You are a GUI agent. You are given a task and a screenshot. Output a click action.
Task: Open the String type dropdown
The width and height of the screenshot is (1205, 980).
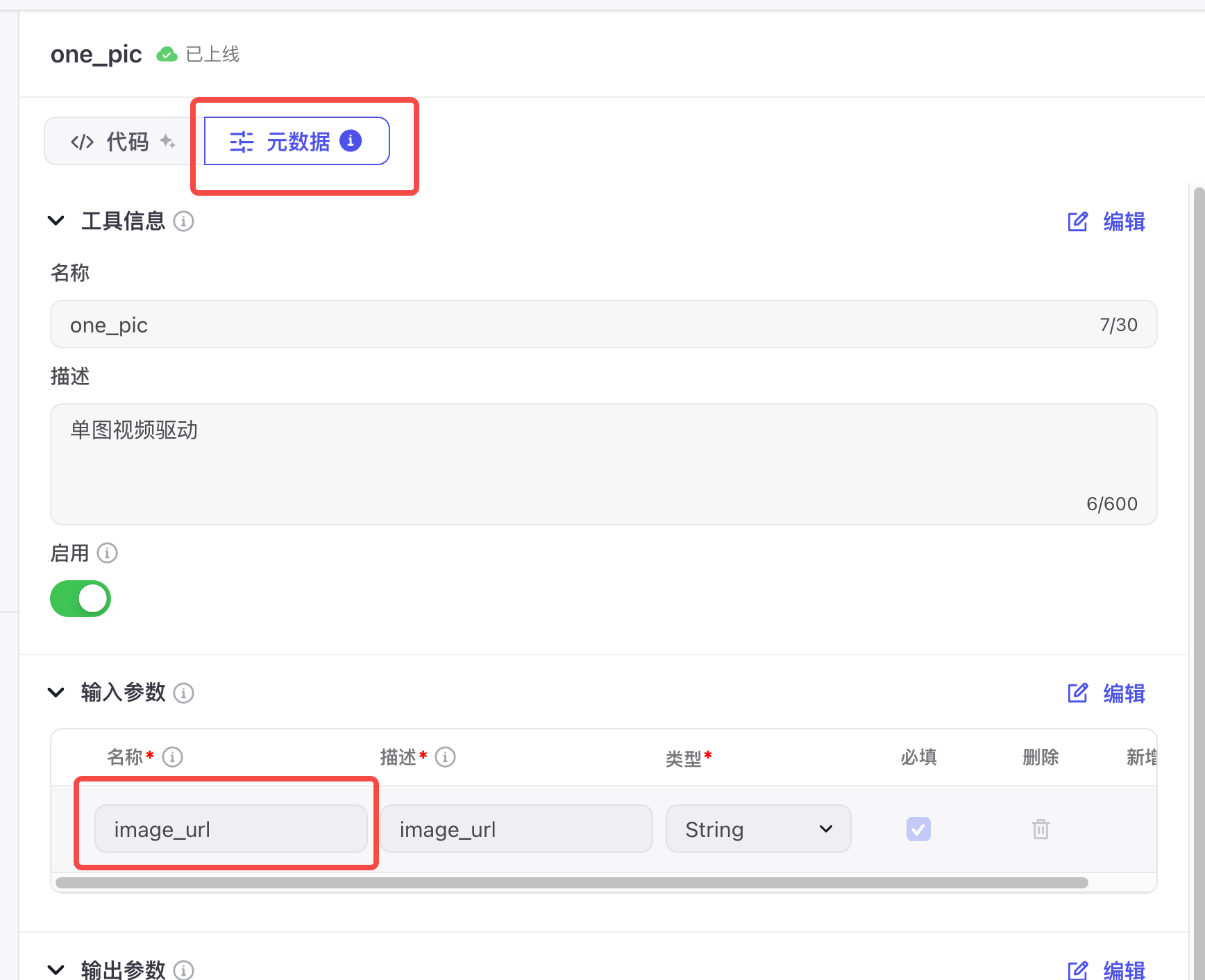coord(758,829)
